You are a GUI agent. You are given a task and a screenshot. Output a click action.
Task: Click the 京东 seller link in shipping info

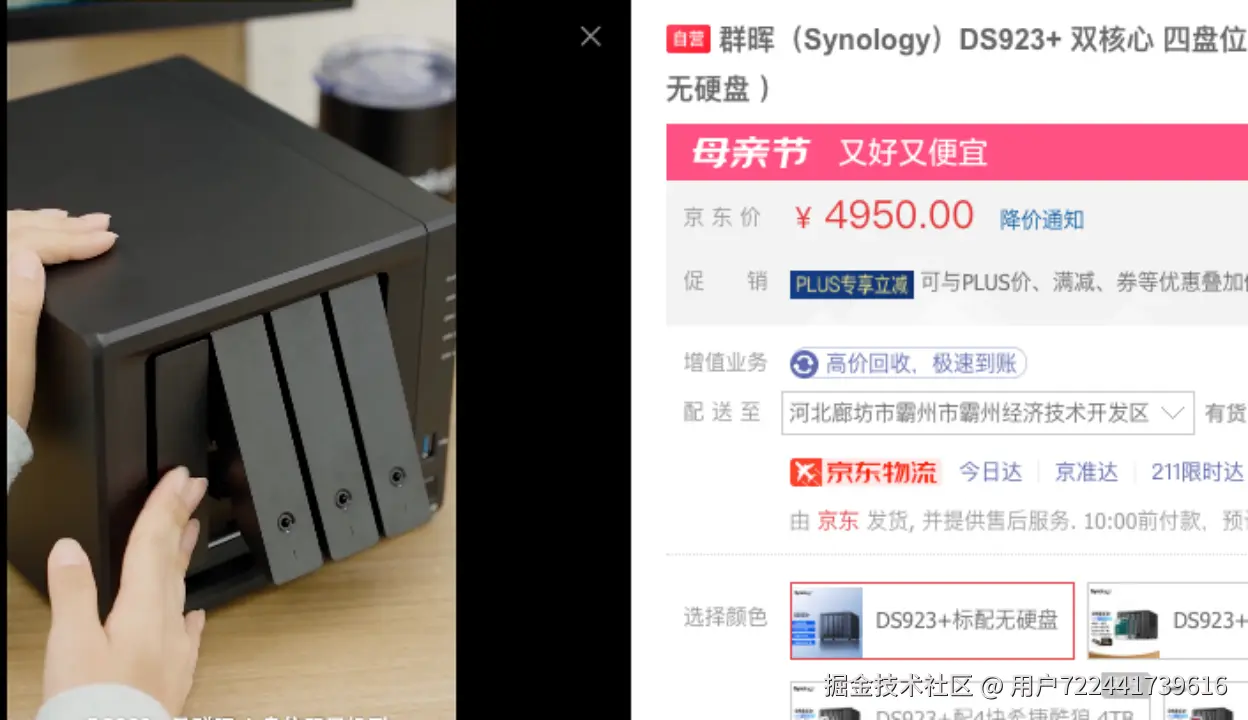coord(838,521)
